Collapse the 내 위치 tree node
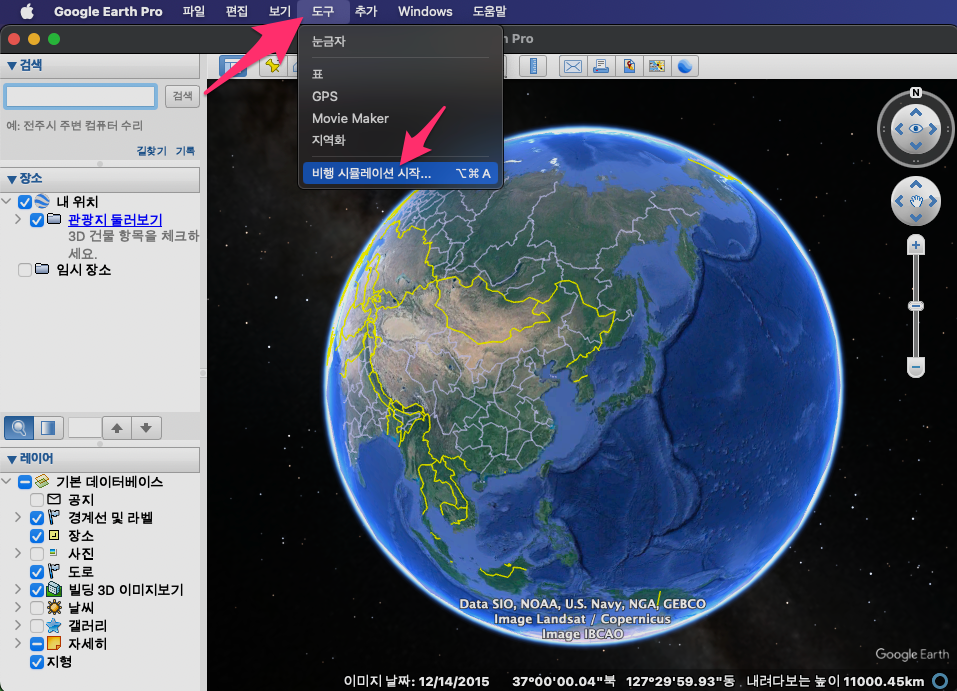 coord(7,201)
